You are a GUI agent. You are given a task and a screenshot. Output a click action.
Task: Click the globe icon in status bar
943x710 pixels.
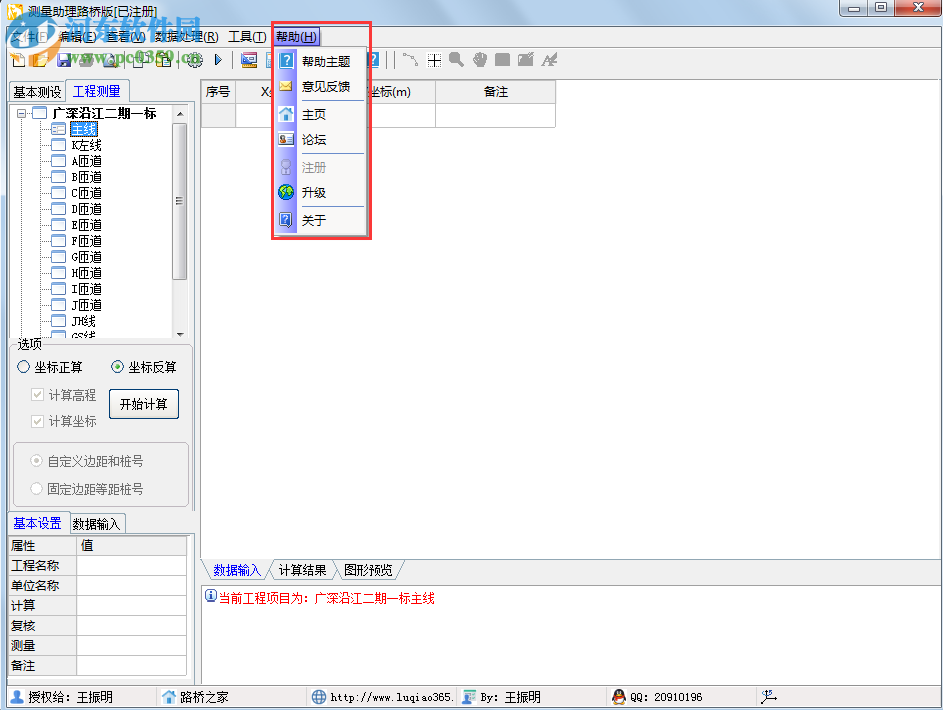(319, 697)
